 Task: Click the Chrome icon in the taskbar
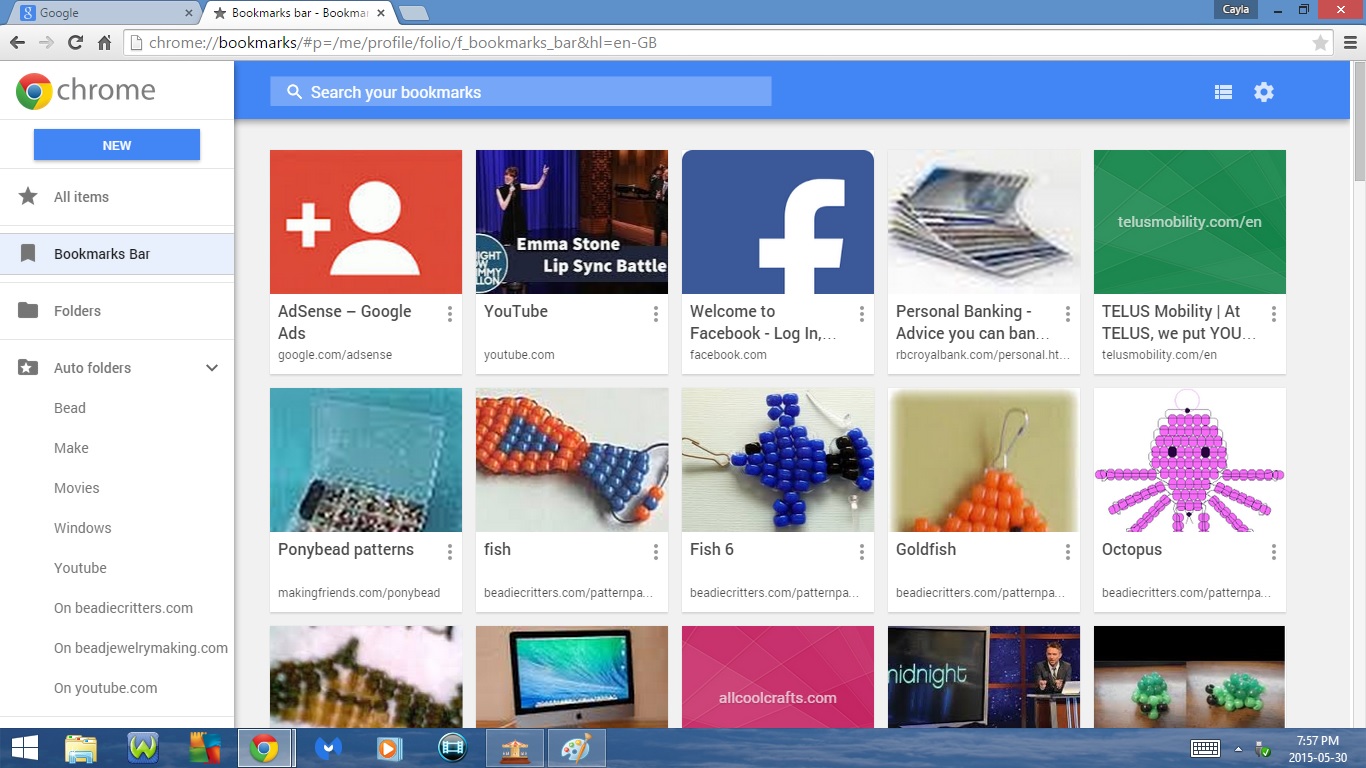coord(264,748)
